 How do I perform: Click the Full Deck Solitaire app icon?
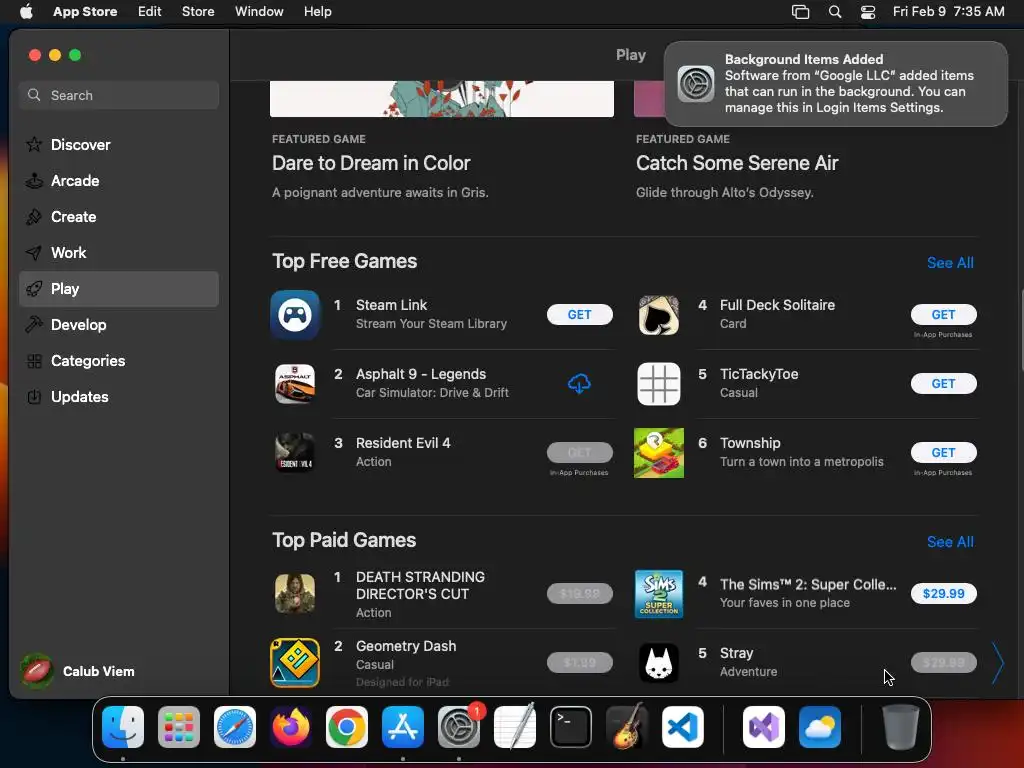click(658, 315)
